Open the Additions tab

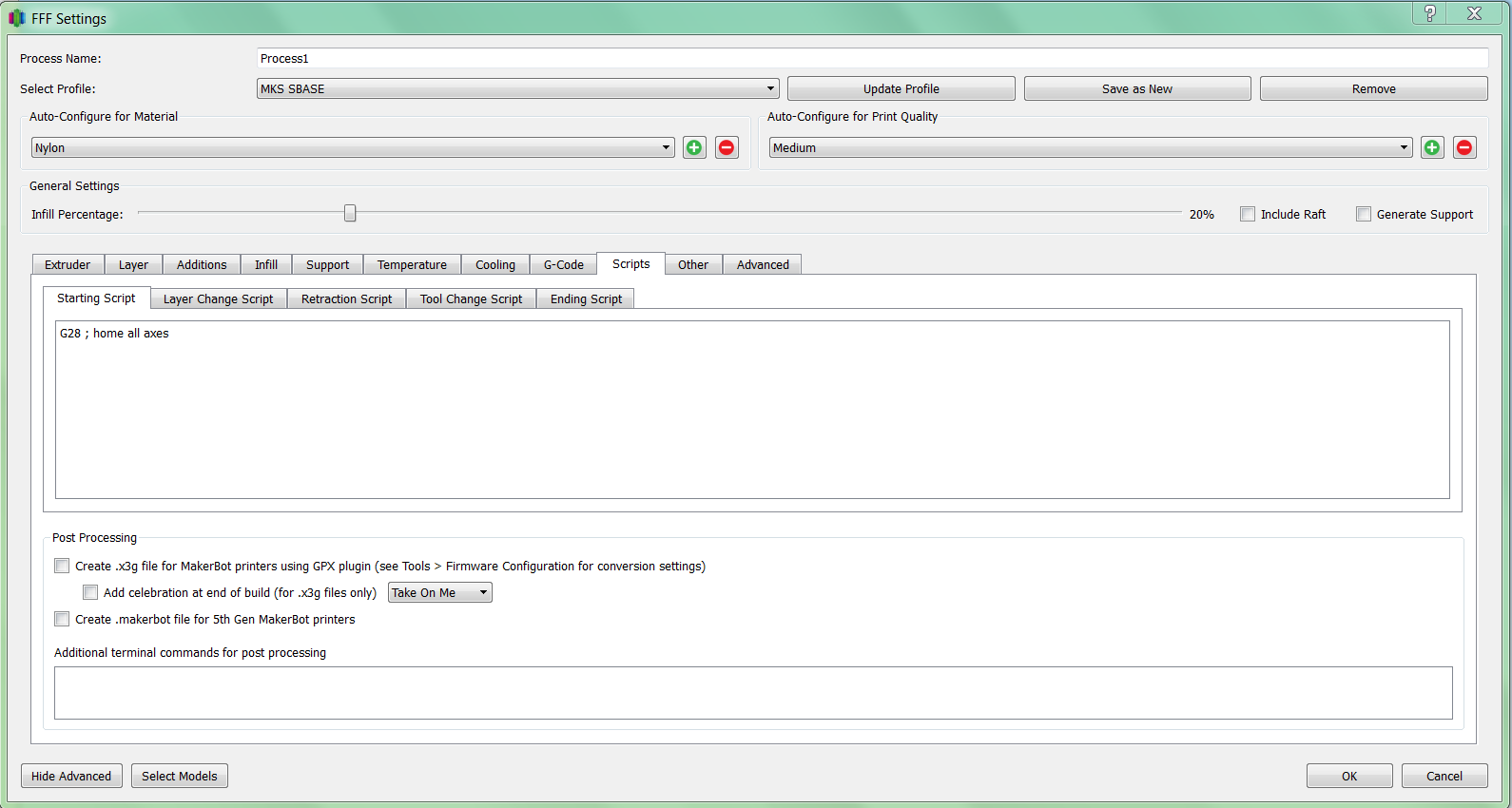(x=202, y=264)
